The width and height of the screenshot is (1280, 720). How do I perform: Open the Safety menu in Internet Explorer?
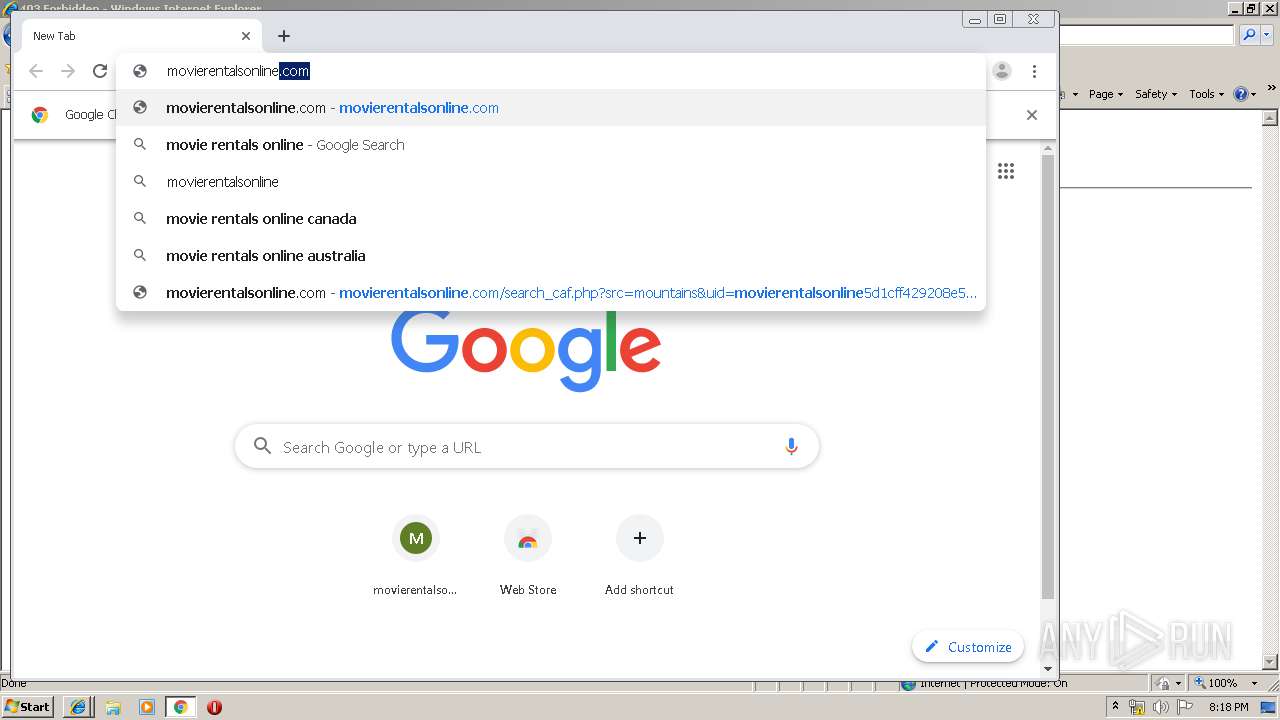[x=1155, y=94]
